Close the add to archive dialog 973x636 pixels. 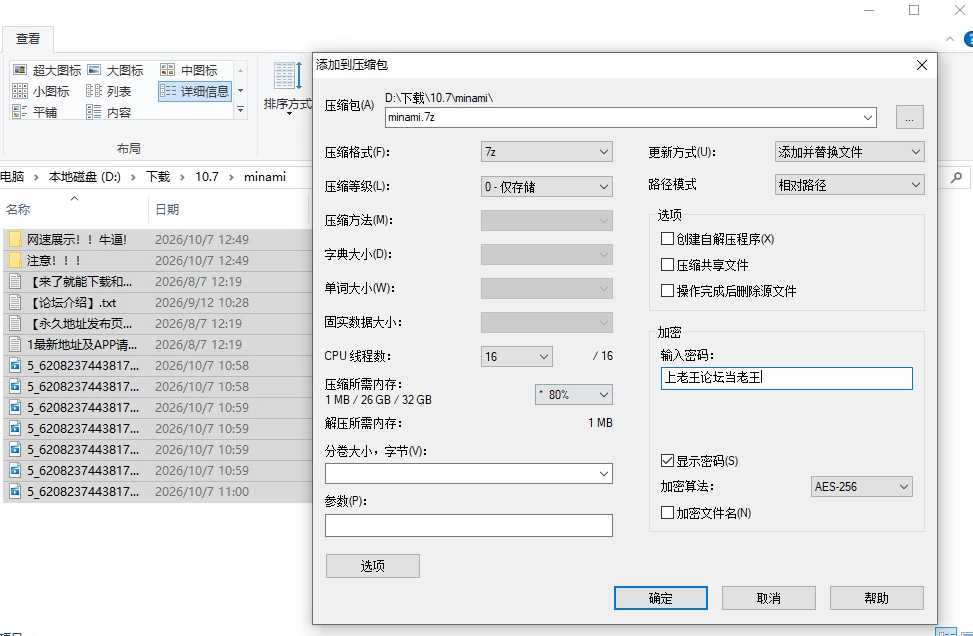922,65
